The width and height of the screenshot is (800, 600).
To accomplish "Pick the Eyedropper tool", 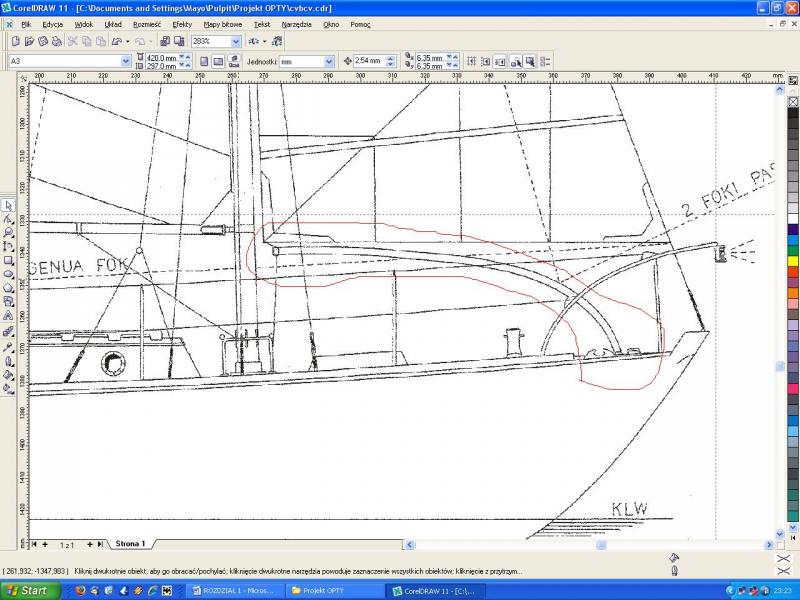I will click(x=8, y=346).
